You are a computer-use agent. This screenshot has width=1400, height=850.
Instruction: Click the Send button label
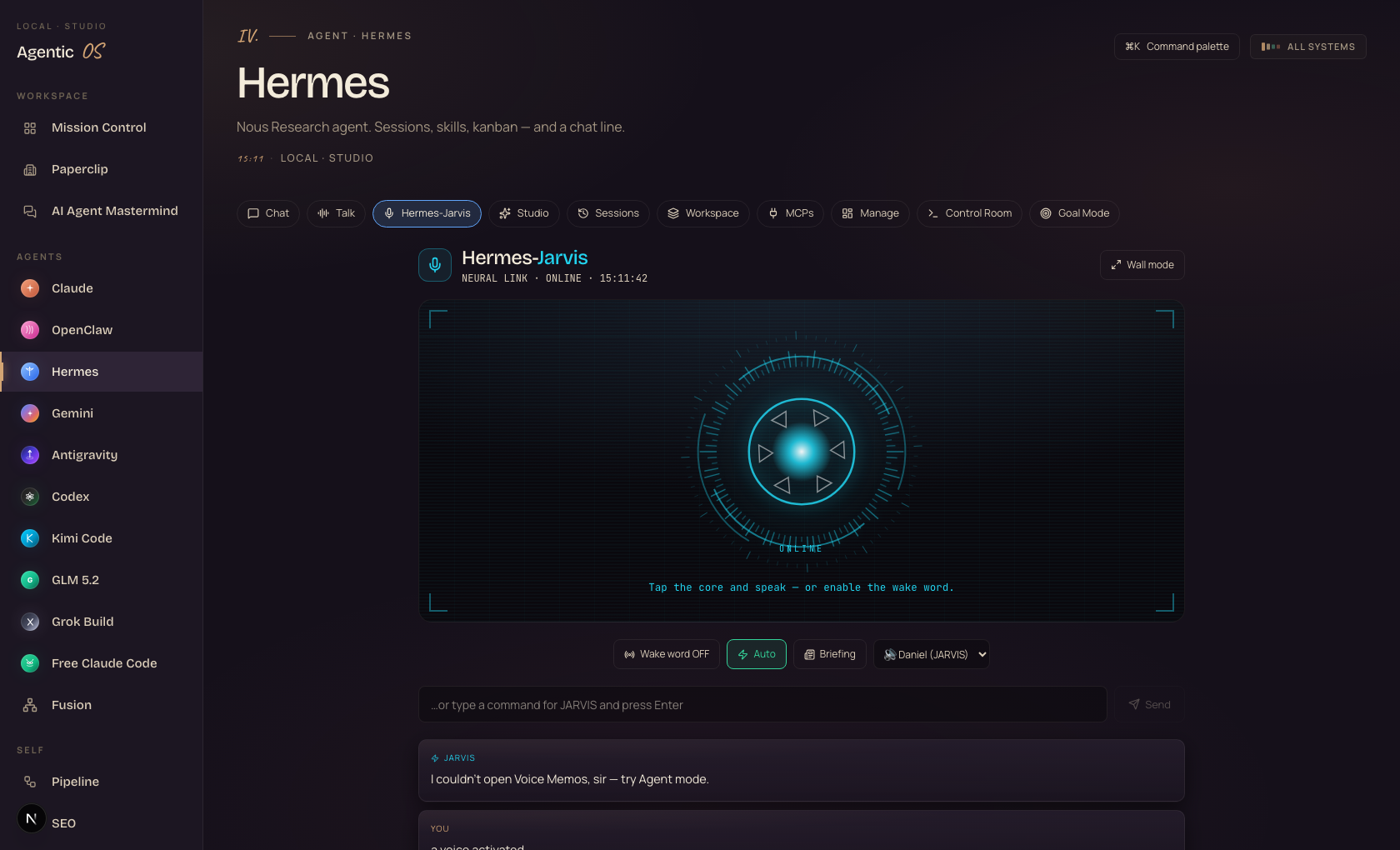1157,705
